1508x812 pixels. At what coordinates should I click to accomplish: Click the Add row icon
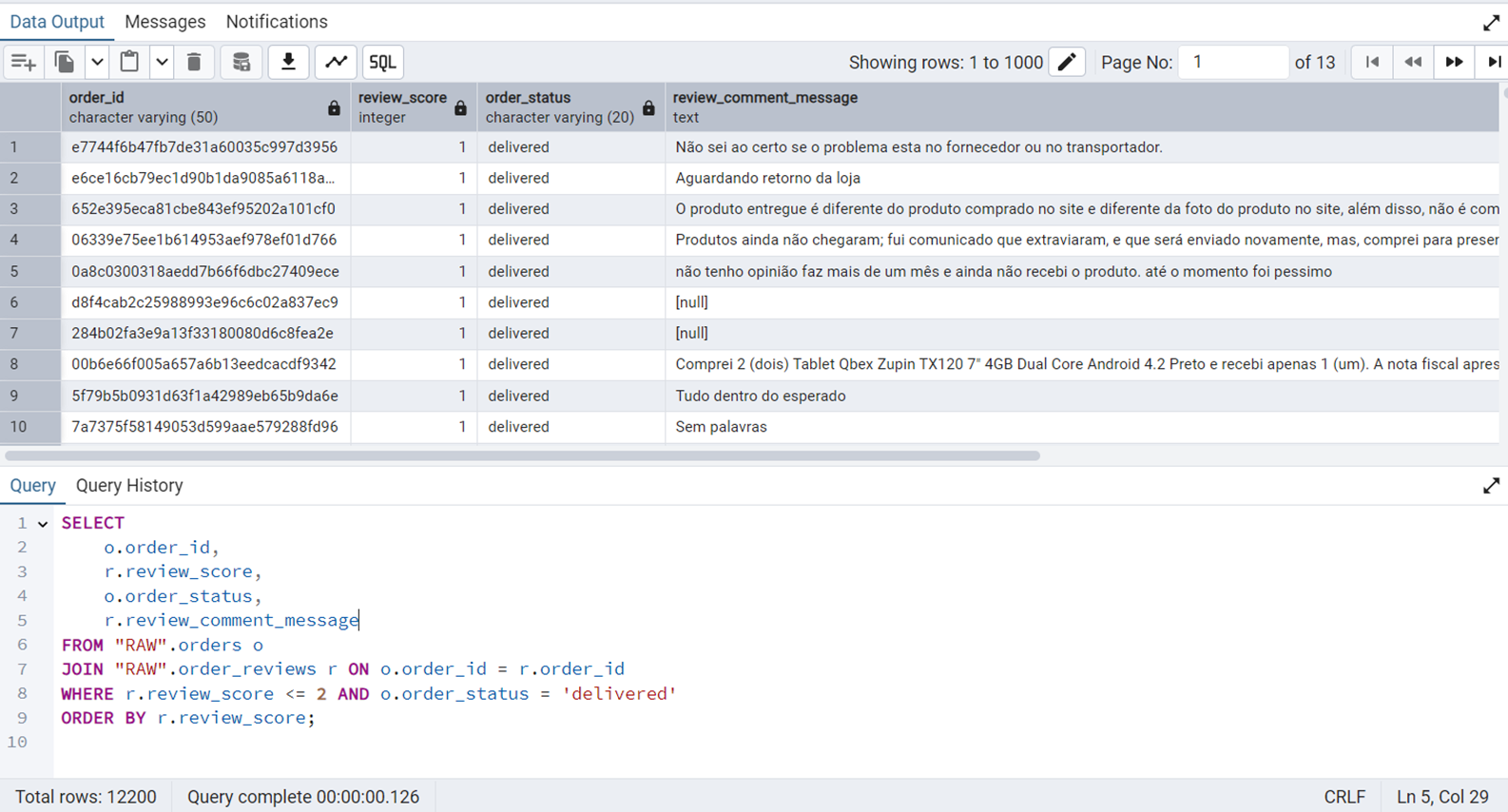[x=23, y=63]
